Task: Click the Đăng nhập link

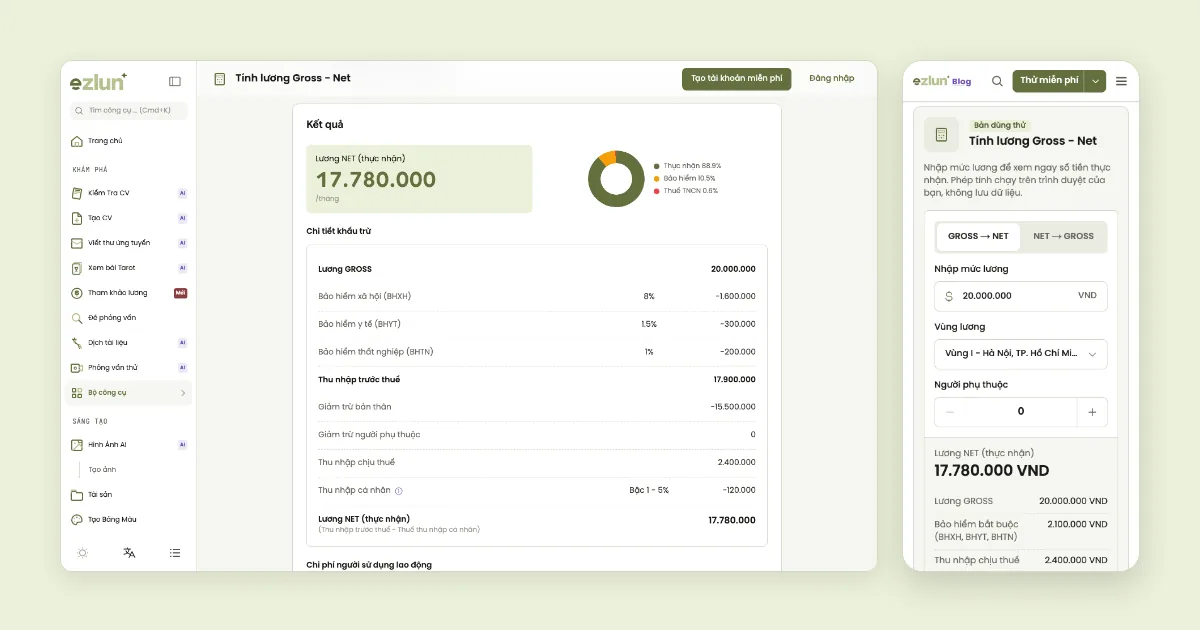Action: click(832, 79)
